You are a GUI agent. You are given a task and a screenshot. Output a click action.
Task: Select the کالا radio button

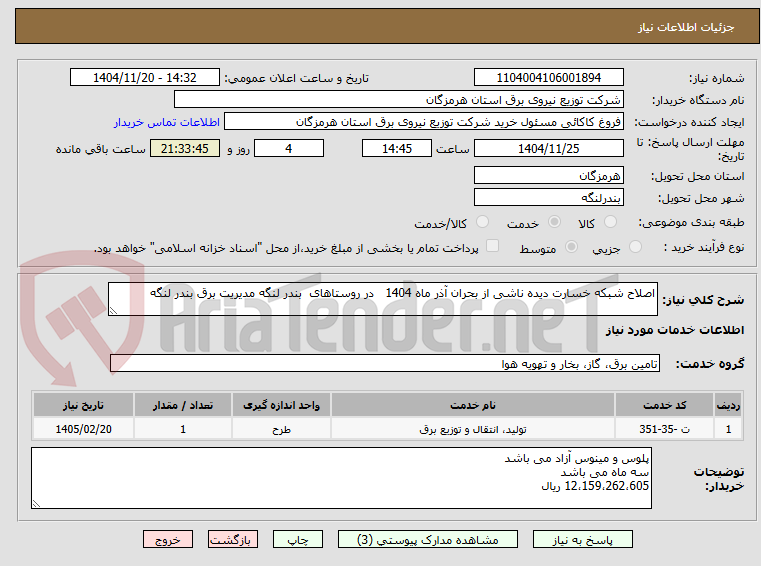click(610, 222)
